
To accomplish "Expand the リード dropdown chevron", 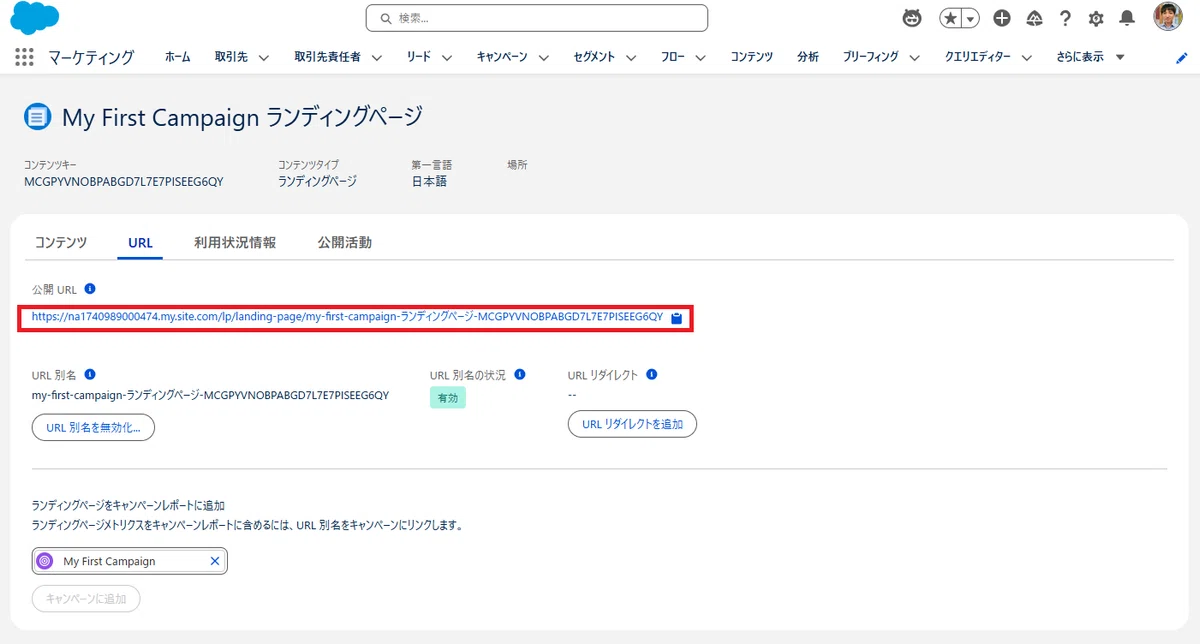I will click(447, 58).
